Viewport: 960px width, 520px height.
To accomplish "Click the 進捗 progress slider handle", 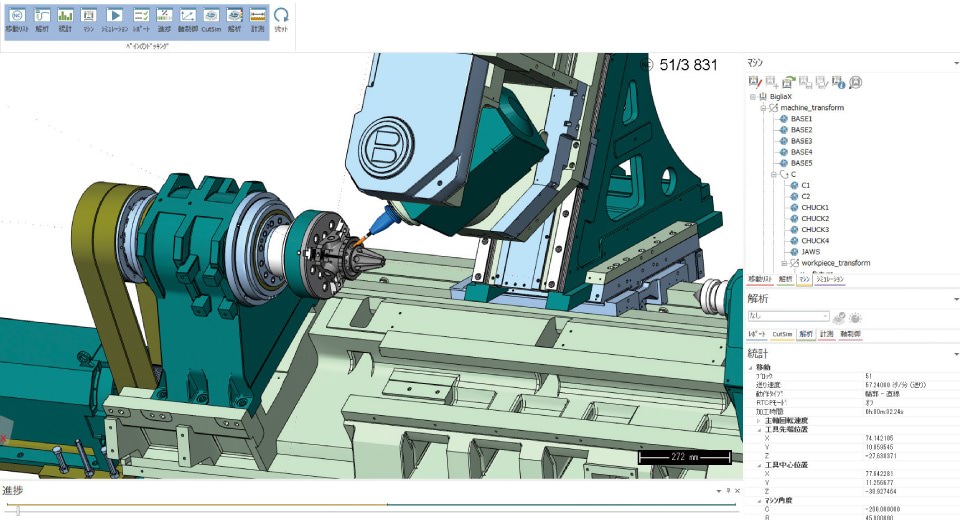I will coord(17,511).
